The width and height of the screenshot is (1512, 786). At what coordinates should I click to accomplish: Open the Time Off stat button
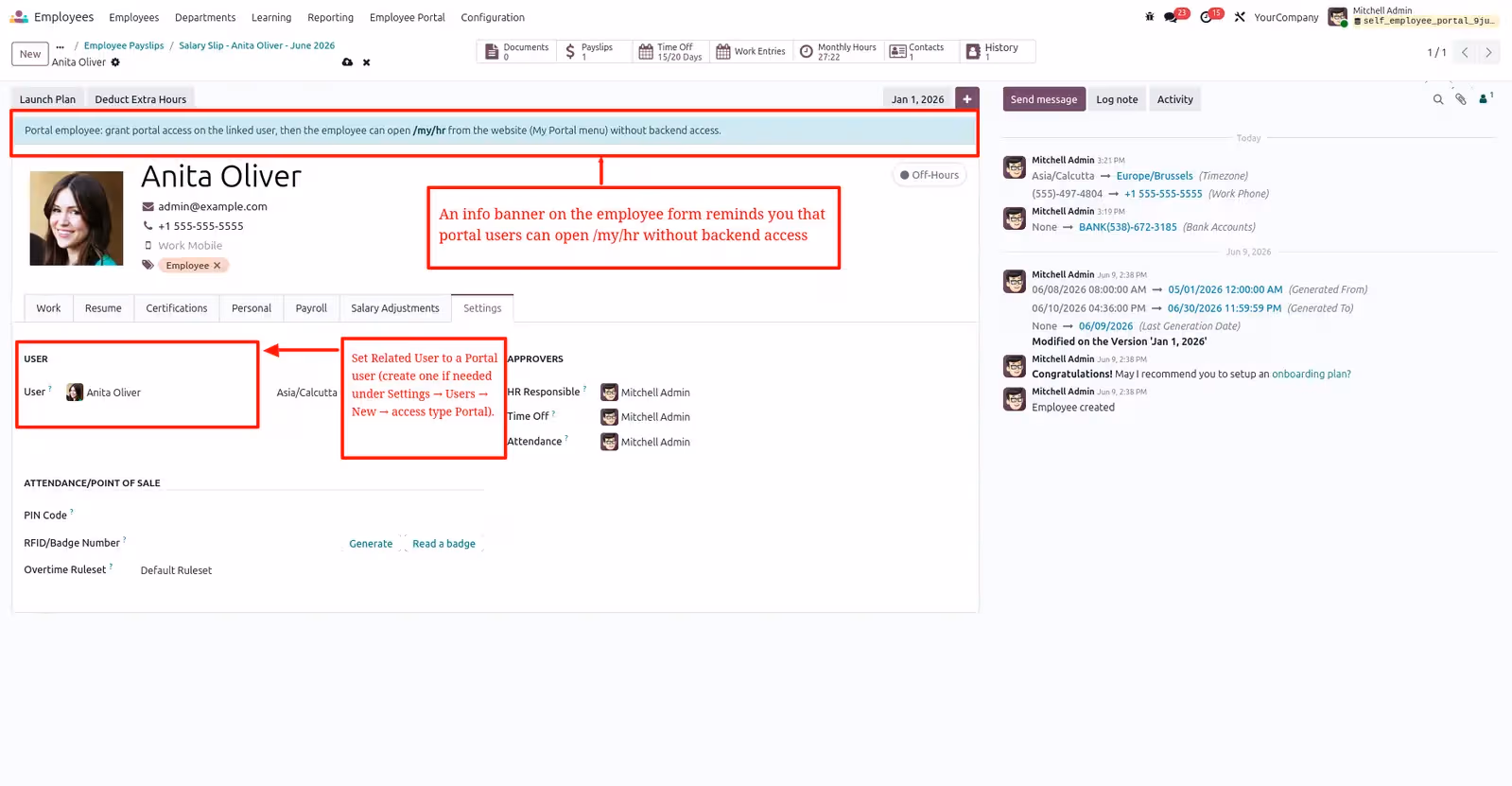coord(670,51)
